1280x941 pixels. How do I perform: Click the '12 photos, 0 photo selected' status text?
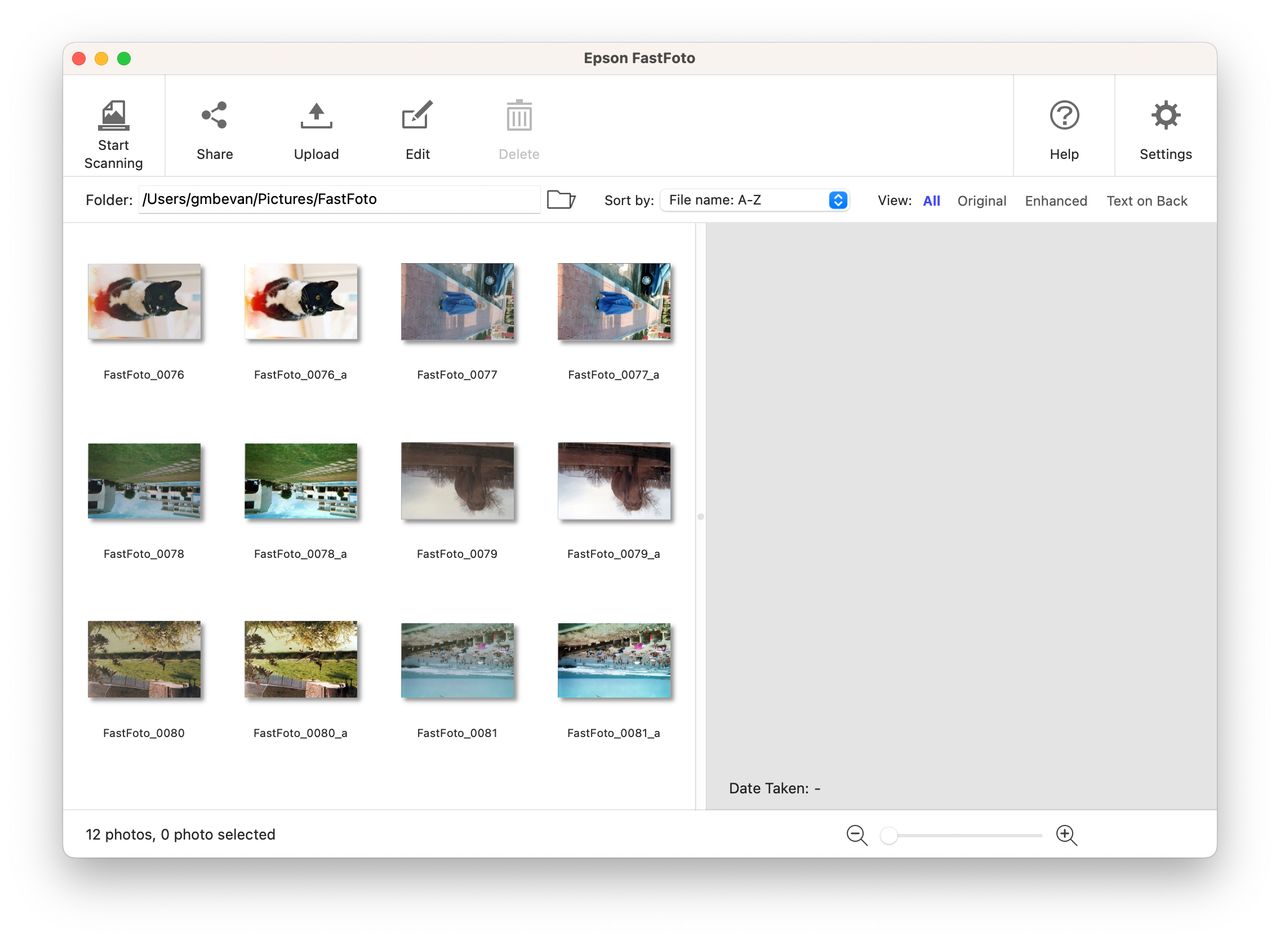pos(180,835)
